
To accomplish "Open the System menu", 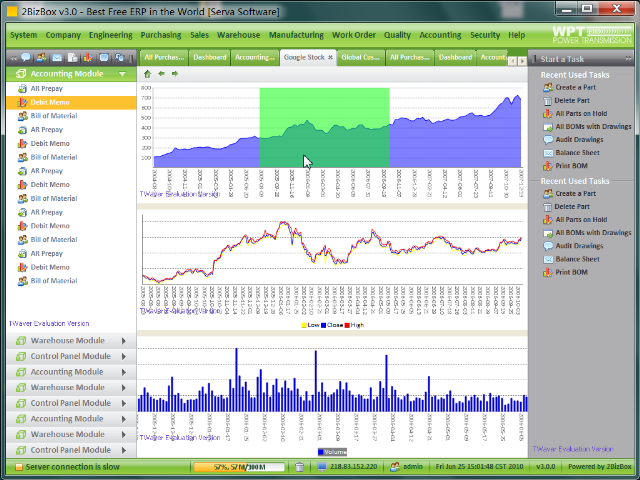I will coord(23,35).
